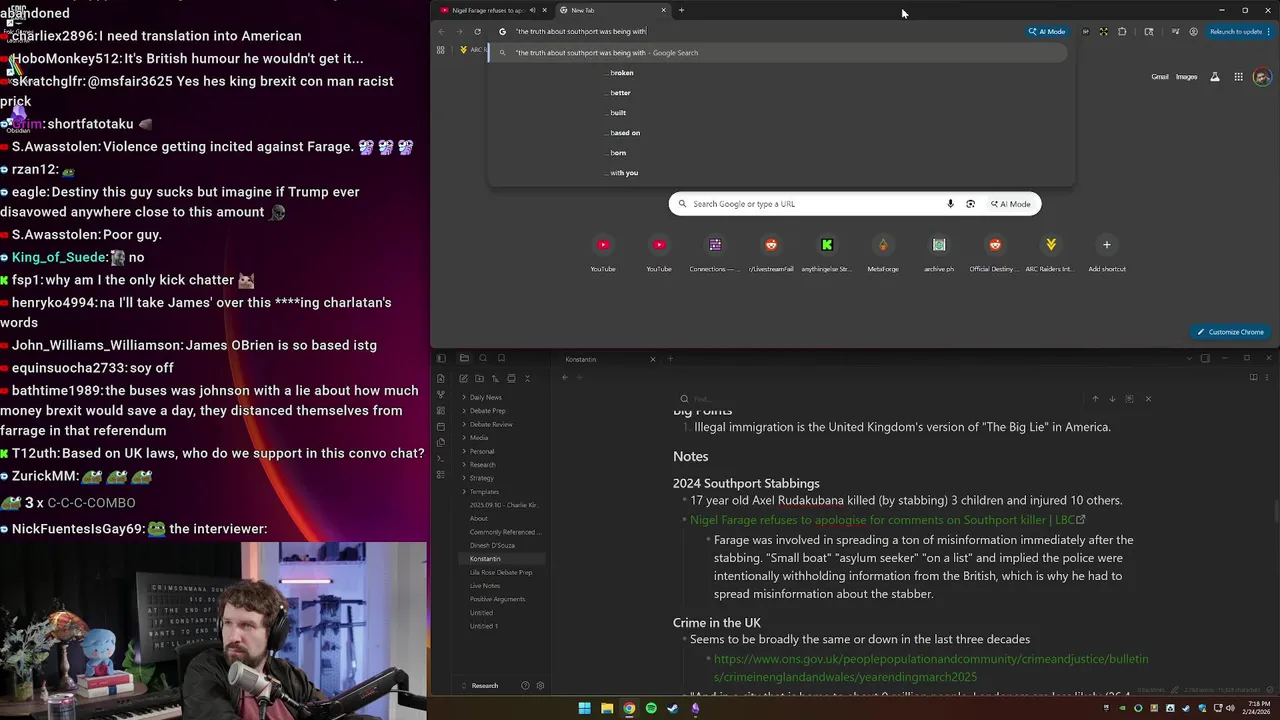The width and height of the screenshot is (1280, 720).
Task: Open the archive.ph shortcut tile
Action: (x=939, y=252)
